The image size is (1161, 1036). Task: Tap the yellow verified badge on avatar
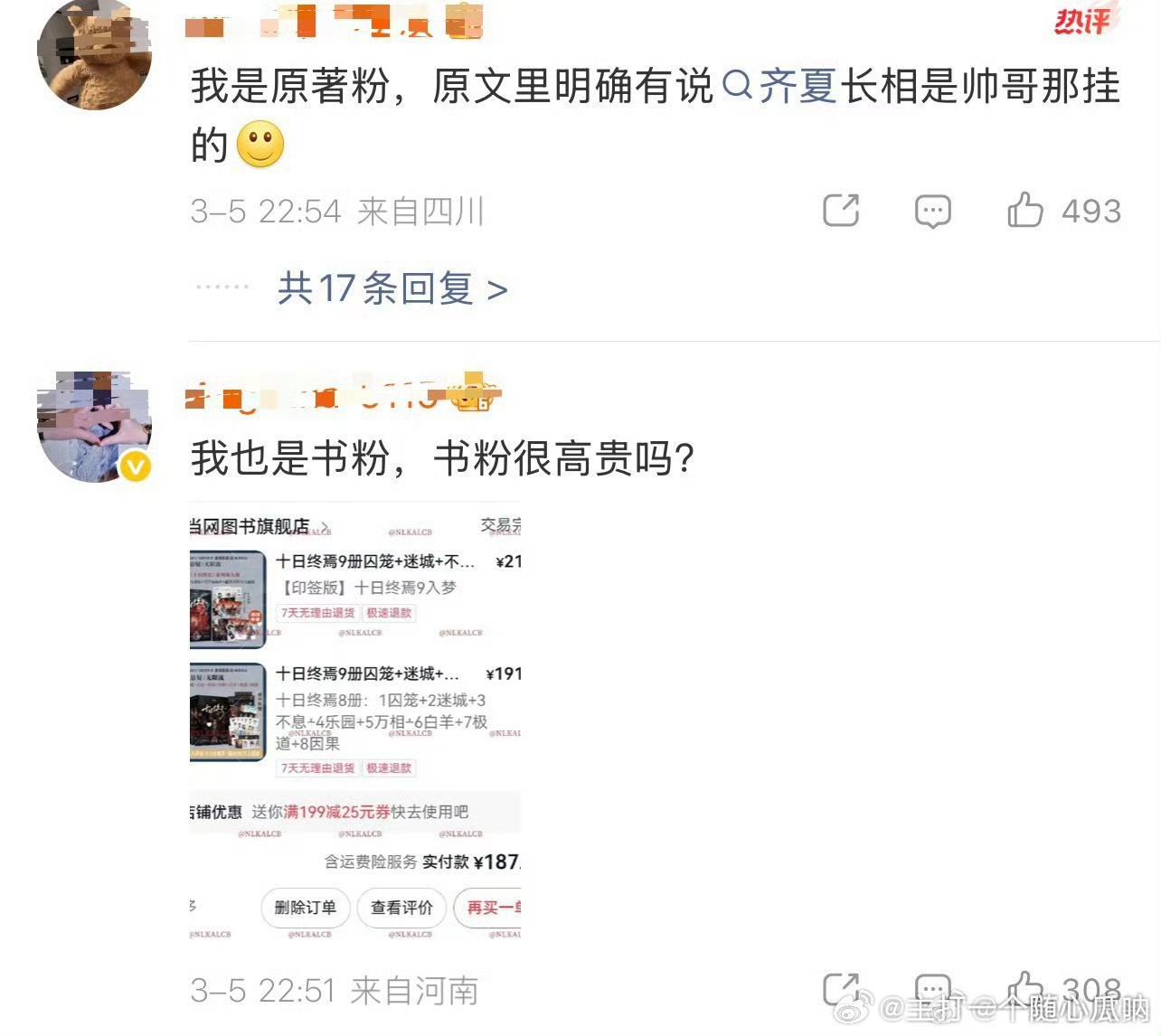pos(136,466)
